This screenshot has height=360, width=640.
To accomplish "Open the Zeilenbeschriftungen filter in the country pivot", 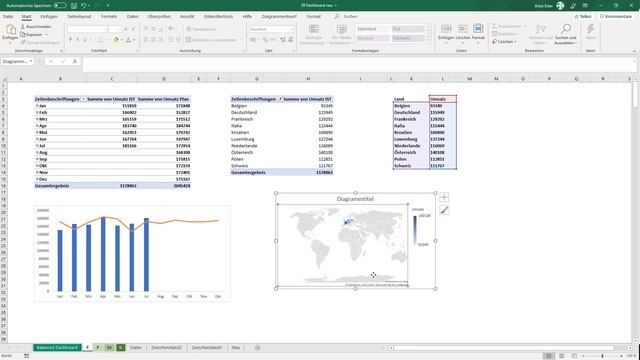I will tap(280, 99).
